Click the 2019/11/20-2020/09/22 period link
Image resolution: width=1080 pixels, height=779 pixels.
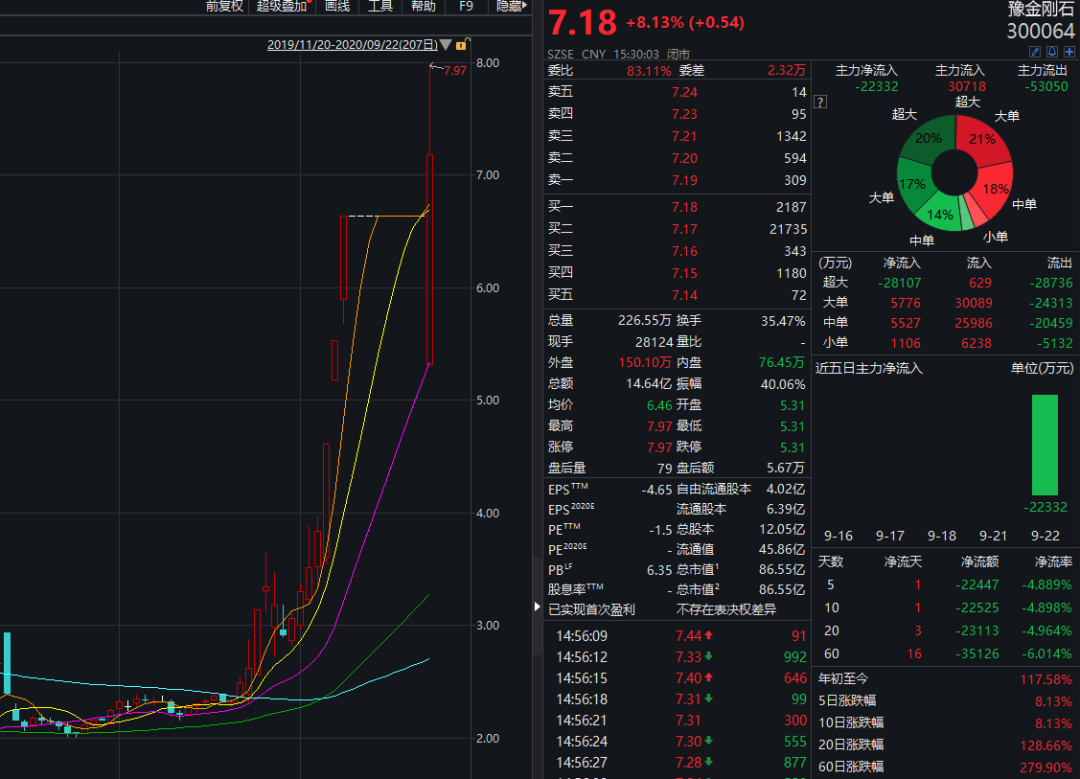(x=350, y=45)
